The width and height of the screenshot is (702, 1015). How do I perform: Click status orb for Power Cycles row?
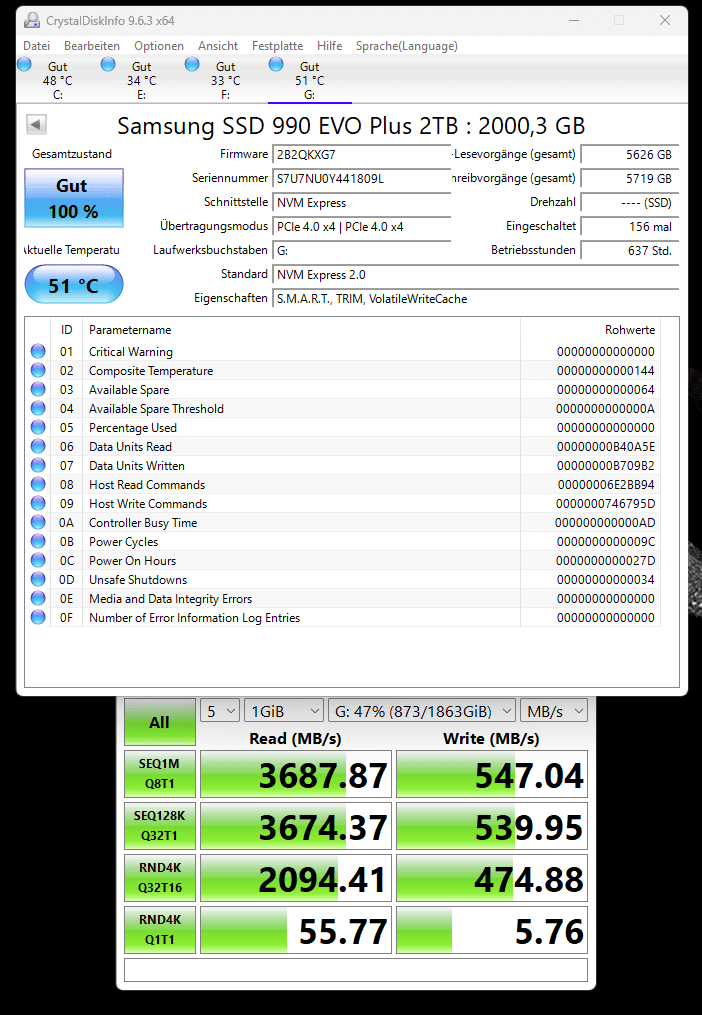pyautogui.click(x=38, y=541)
